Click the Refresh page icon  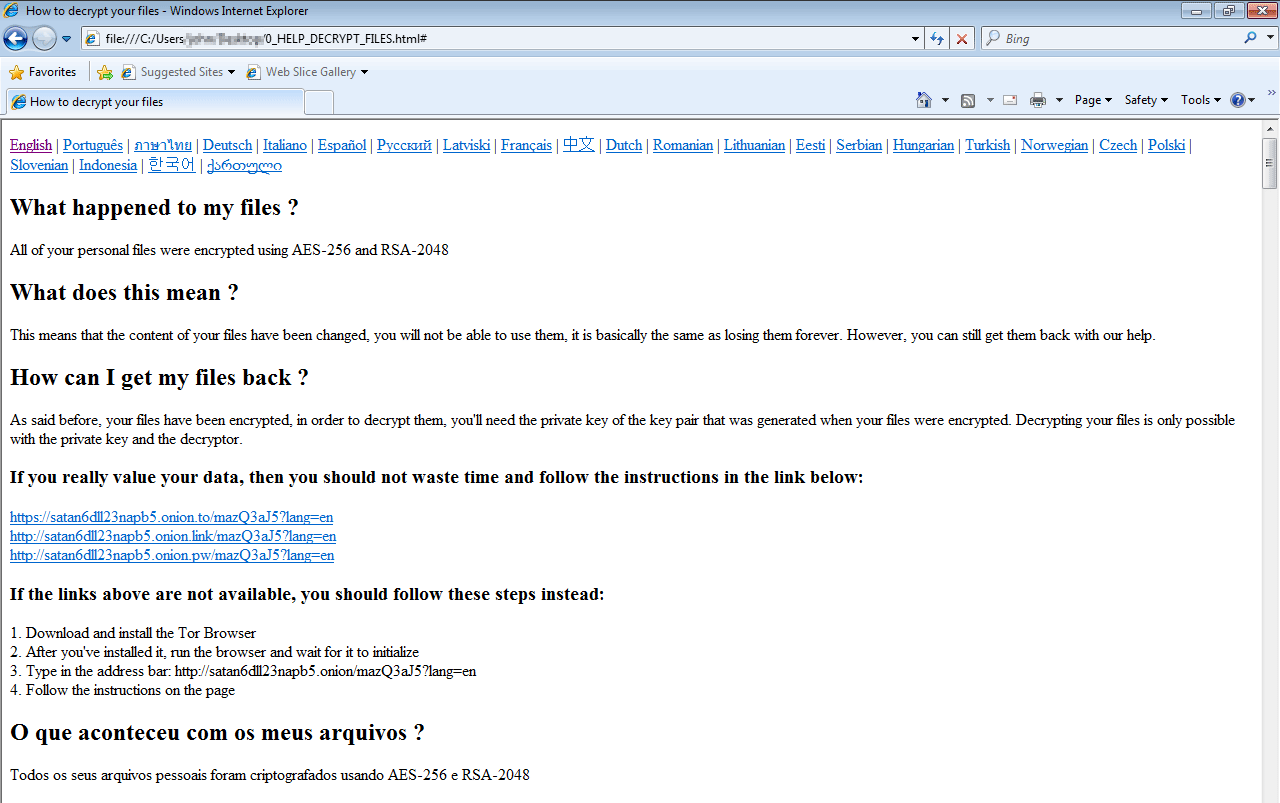tap(937, 39)
